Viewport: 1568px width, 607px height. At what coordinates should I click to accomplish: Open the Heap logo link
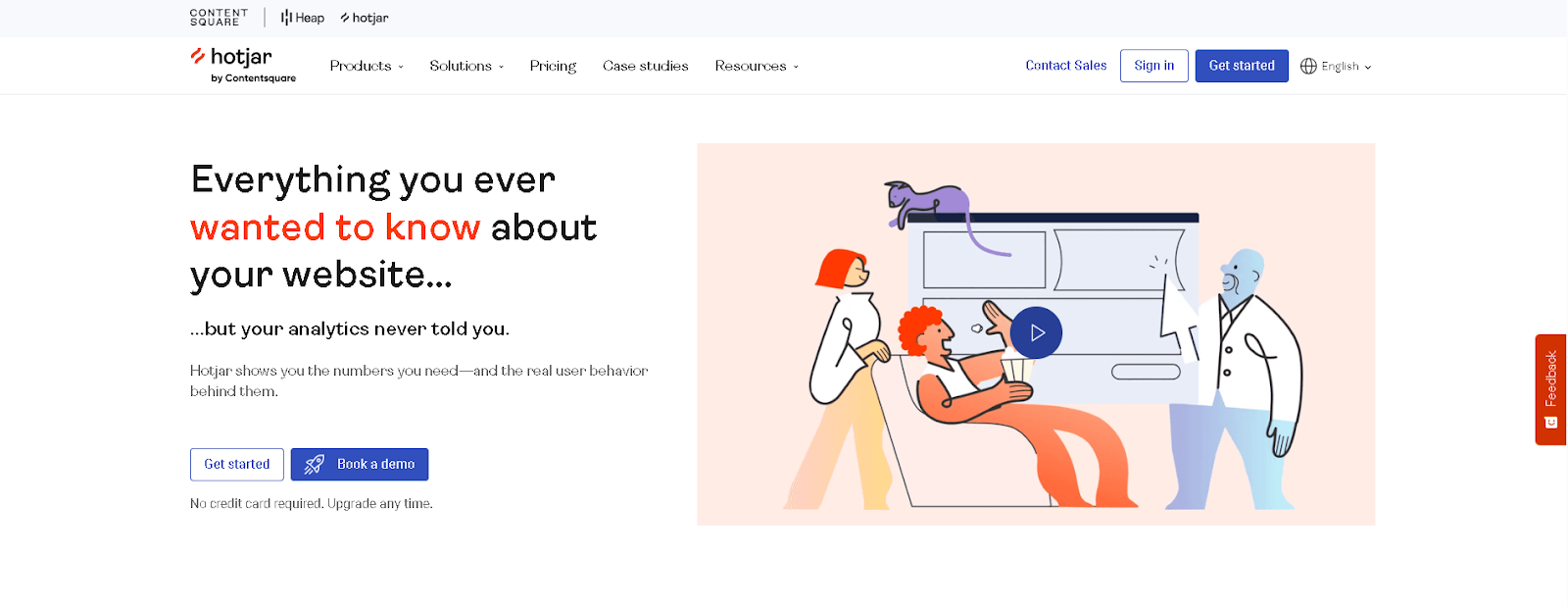pyautogui.click(x=303, y=18)
